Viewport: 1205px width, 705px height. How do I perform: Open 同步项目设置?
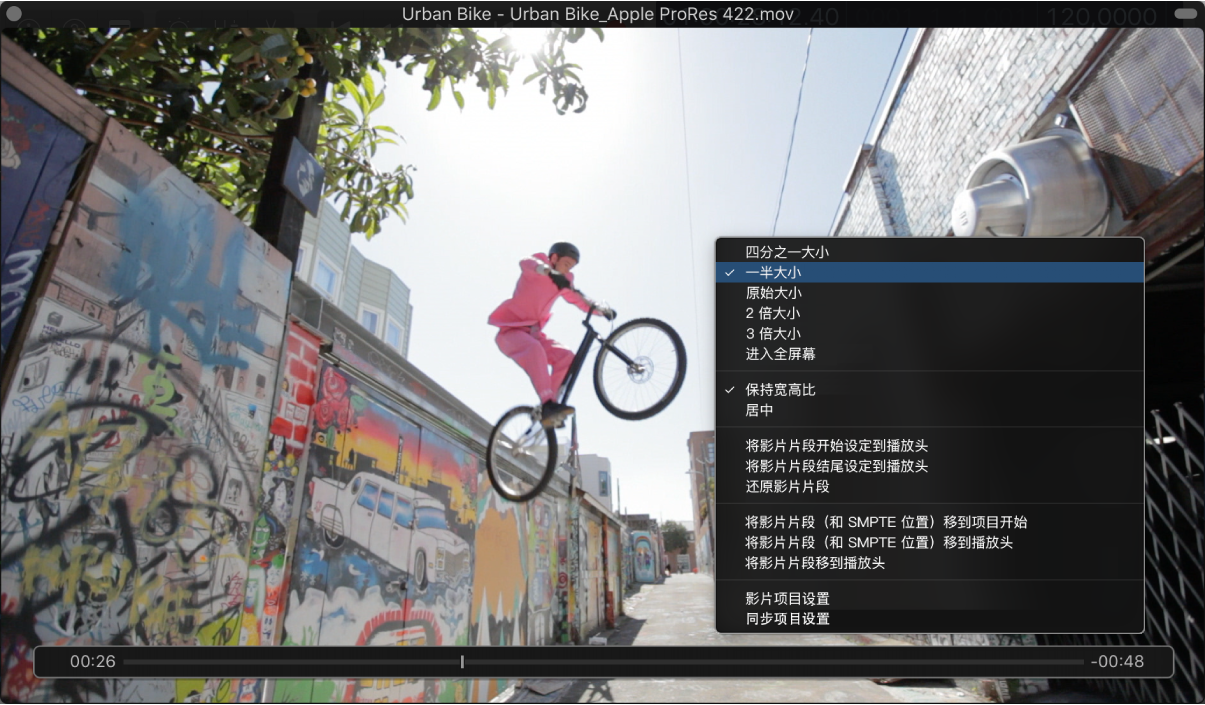(930, 619)
